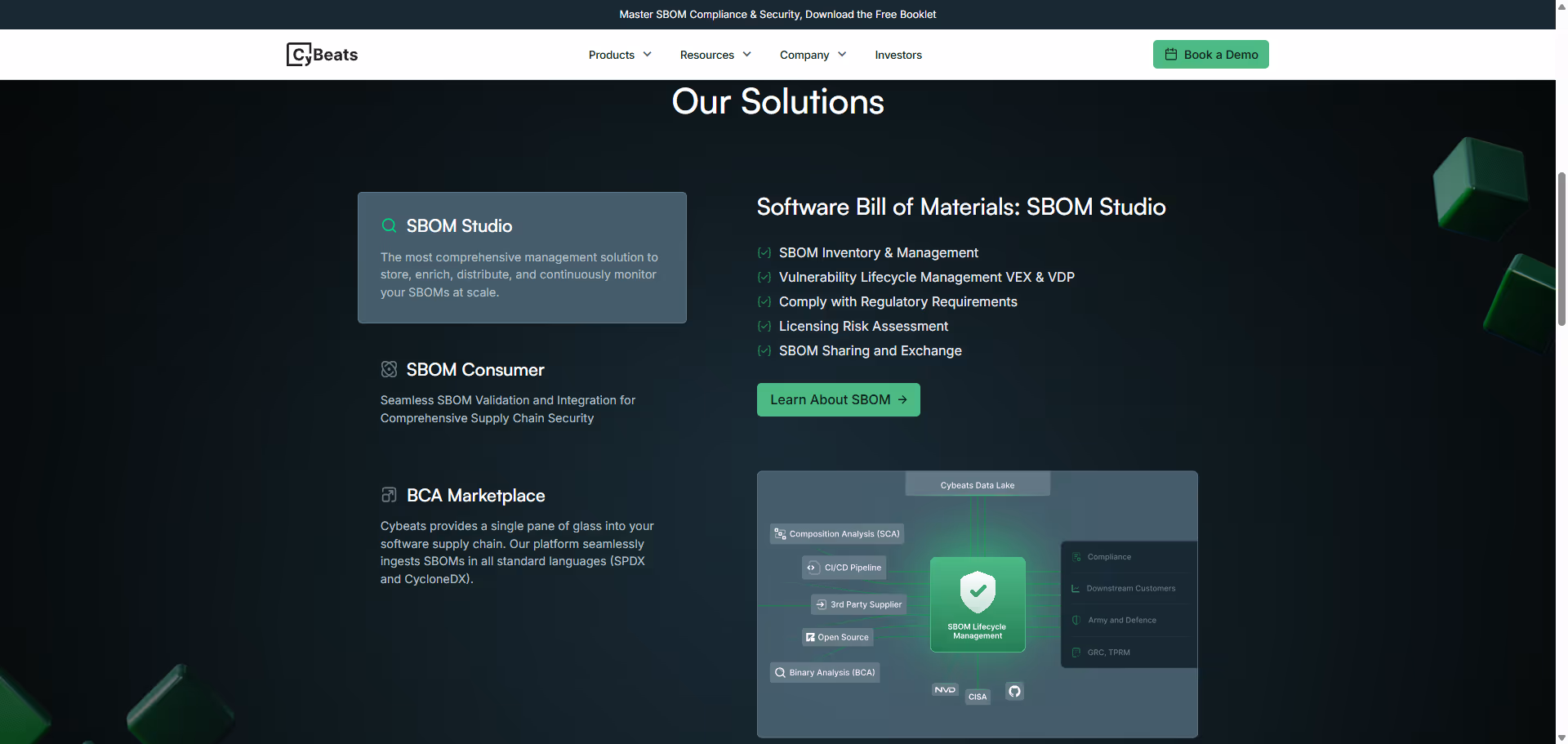Click the scrollbar down arrow
The width and height of the screenshot is (1568, 744).
tap(1561, 737)
